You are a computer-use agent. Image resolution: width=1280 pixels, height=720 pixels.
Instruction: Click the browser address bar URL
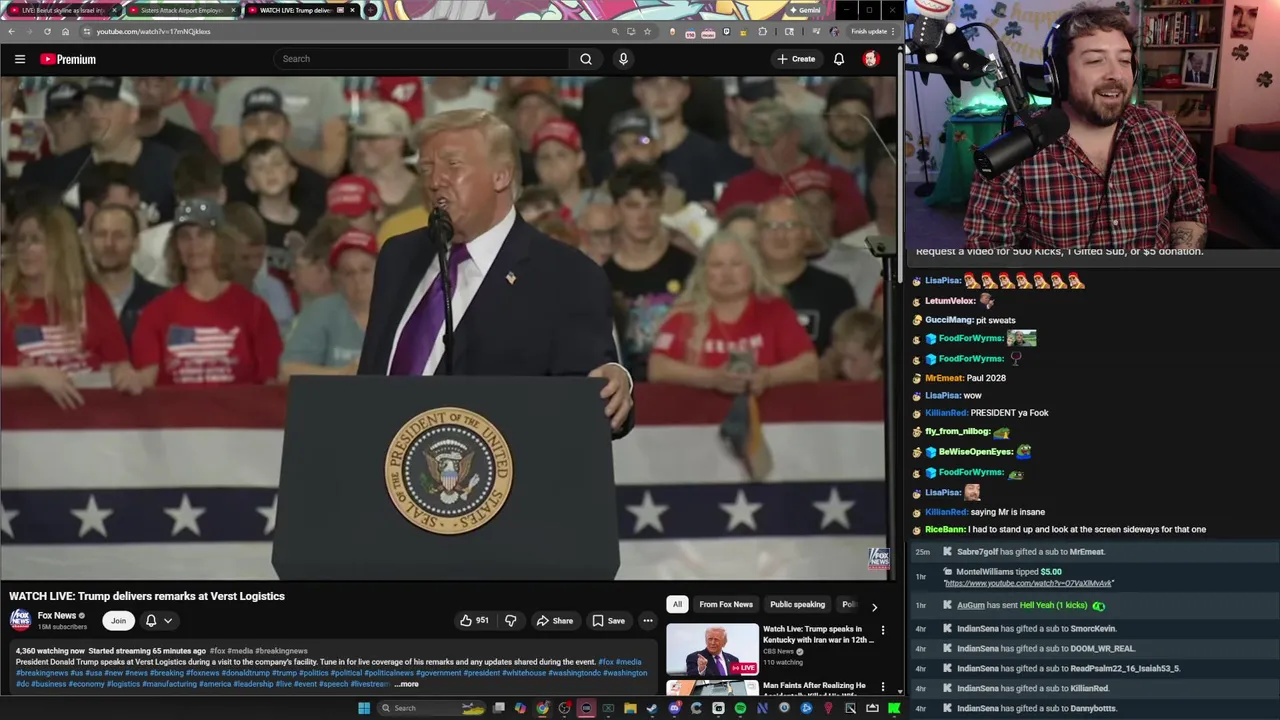[153, 31]
